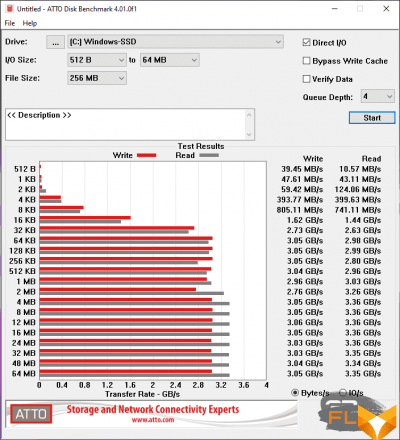The height and width of the screenshot is (440, 400).
Task: Click the 64 KB red write bar
Action: click(126, 238)
